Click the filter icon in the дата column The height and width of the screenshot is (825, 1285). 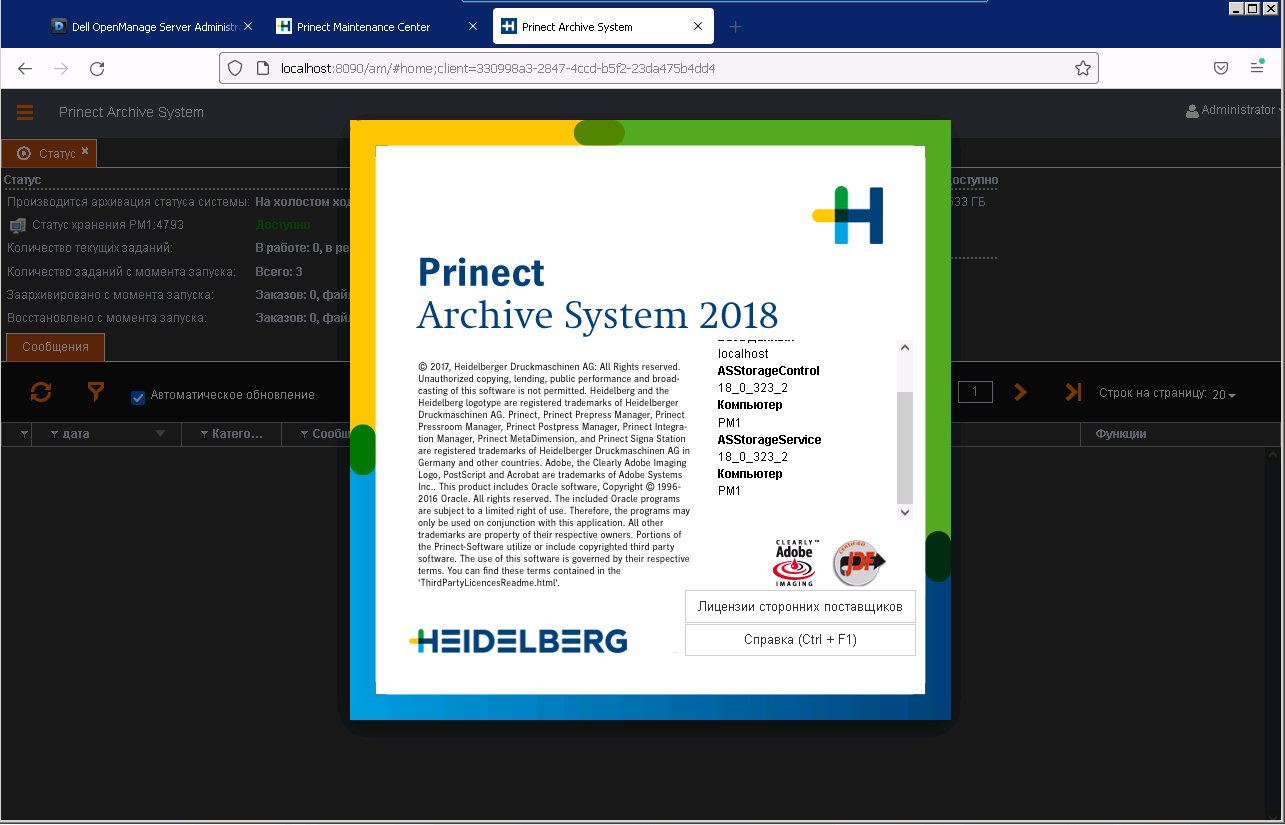[x=54, y=434]
